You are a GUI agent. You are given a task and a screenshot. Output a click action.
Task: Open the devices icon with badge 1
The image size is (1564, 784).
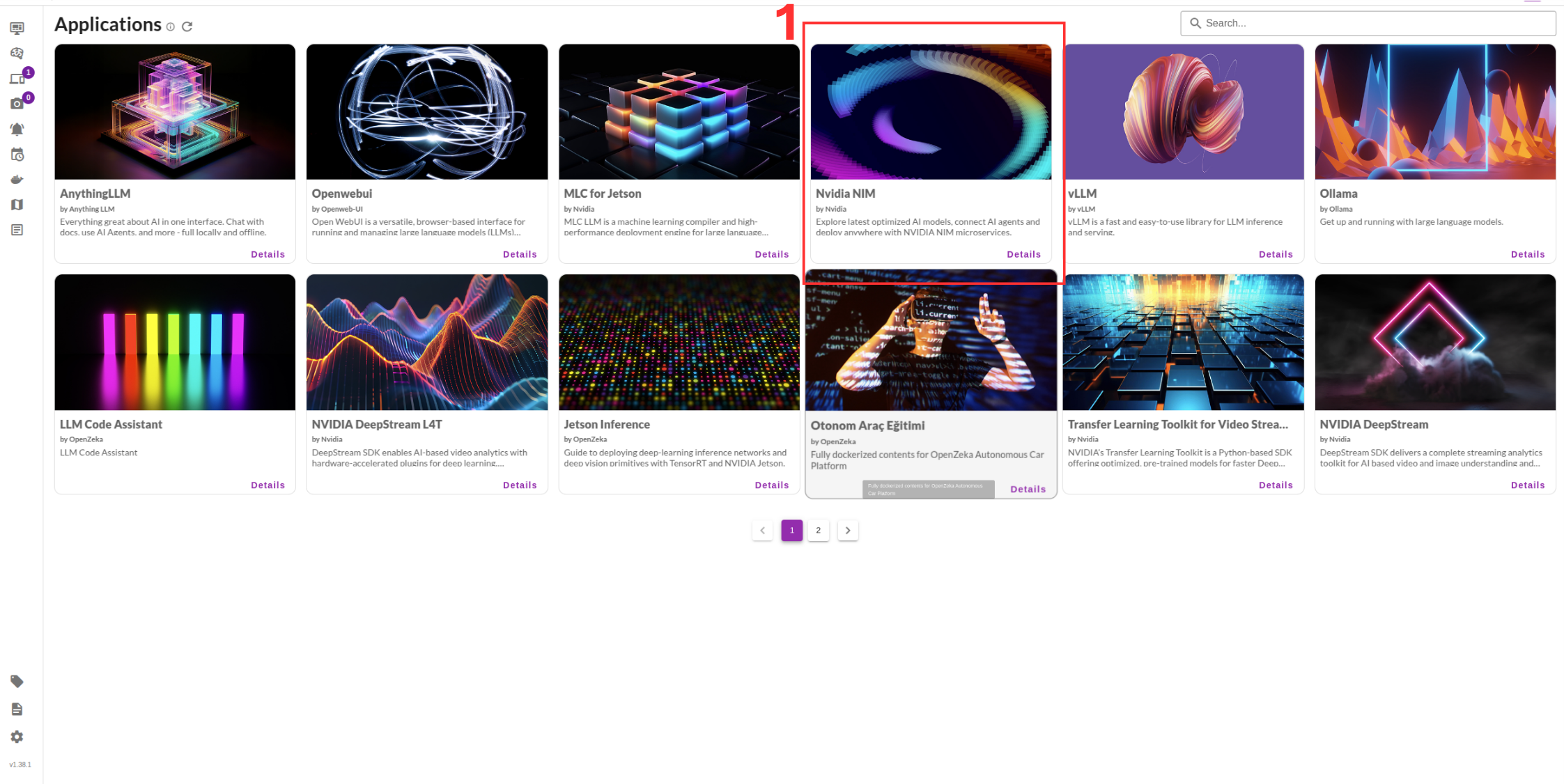[17, 79]
